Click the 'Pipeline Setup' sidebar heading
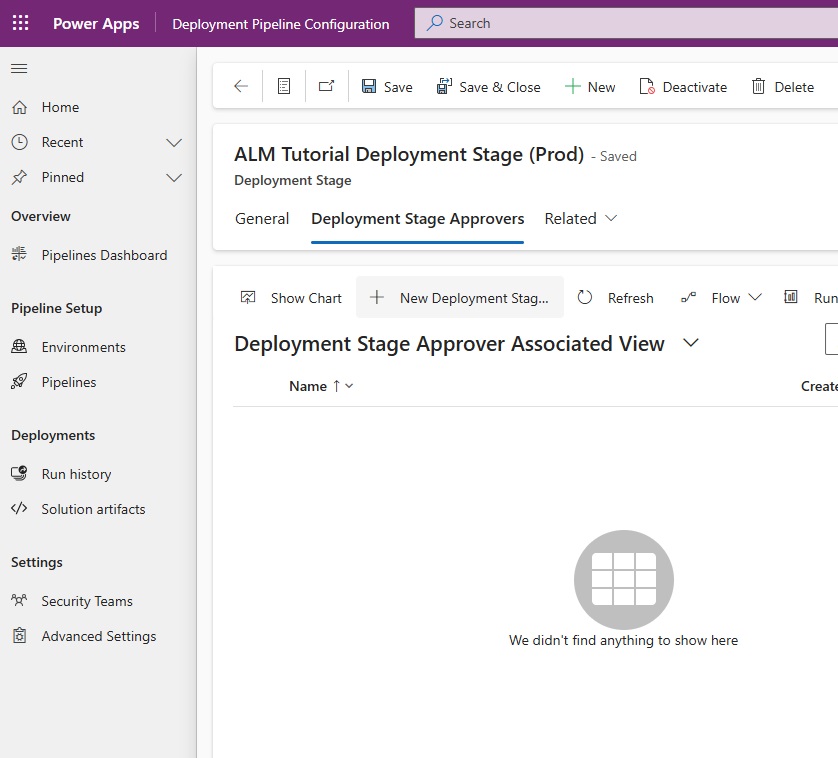Screen dimensions: 838x758 (x=57, y=308)
